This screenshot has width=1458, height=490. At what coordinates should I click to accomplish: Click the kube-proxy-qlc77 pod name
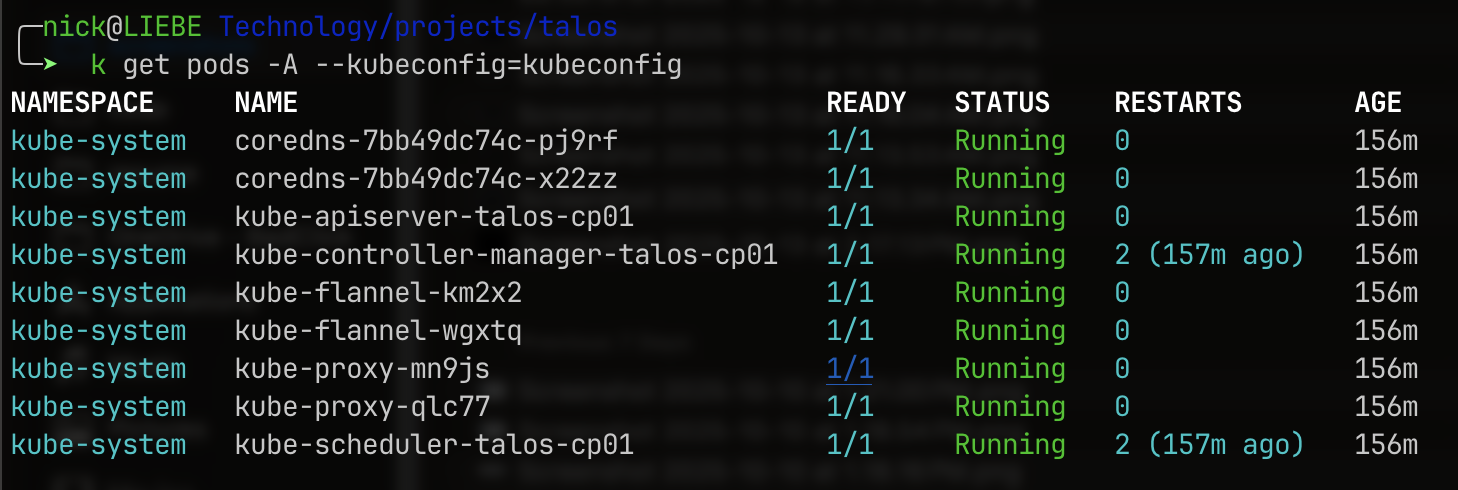click(362, 407)
